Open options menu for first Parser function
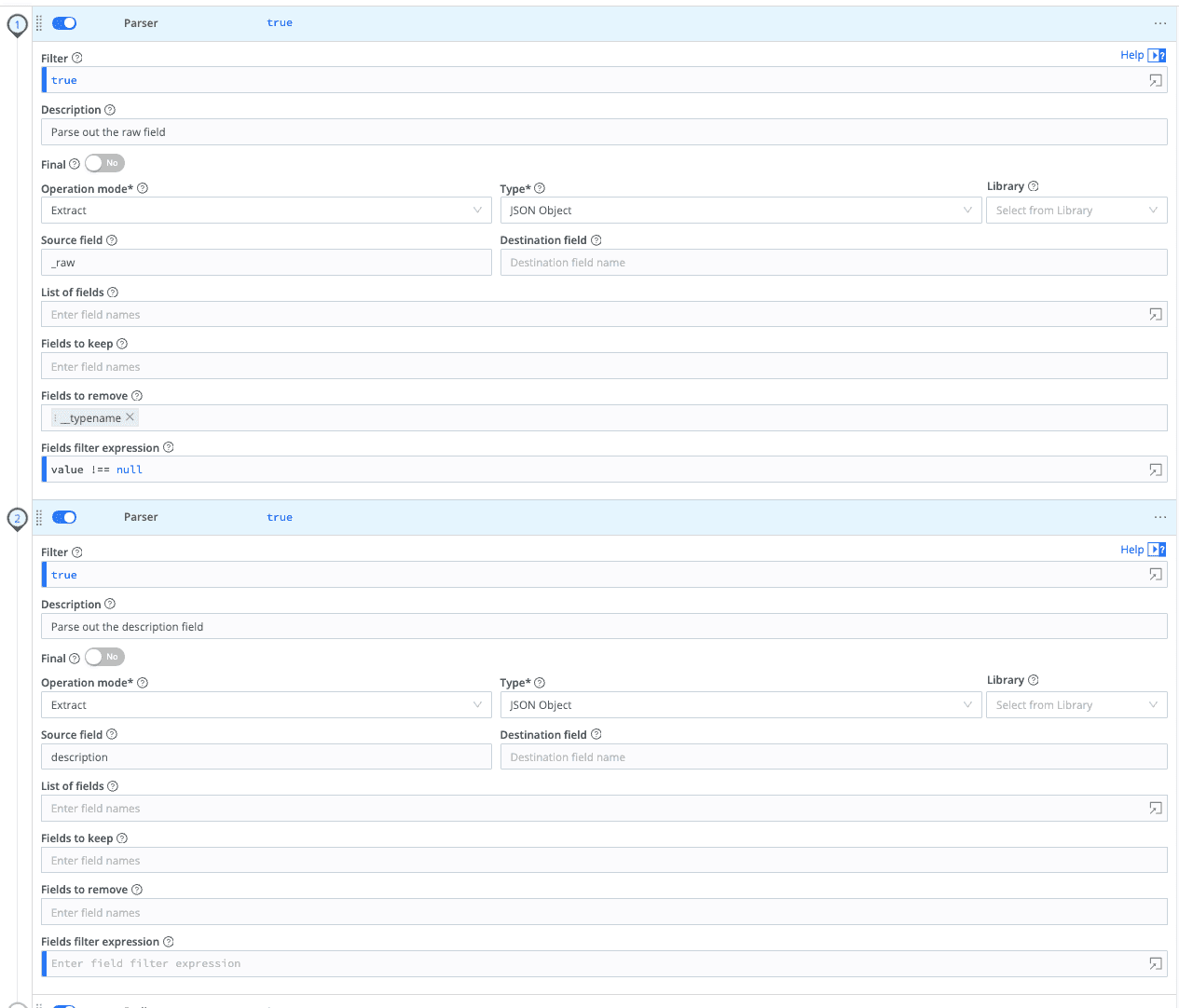Image resolution: width=1179 pixels, height=1008 pixels. 1159,23
